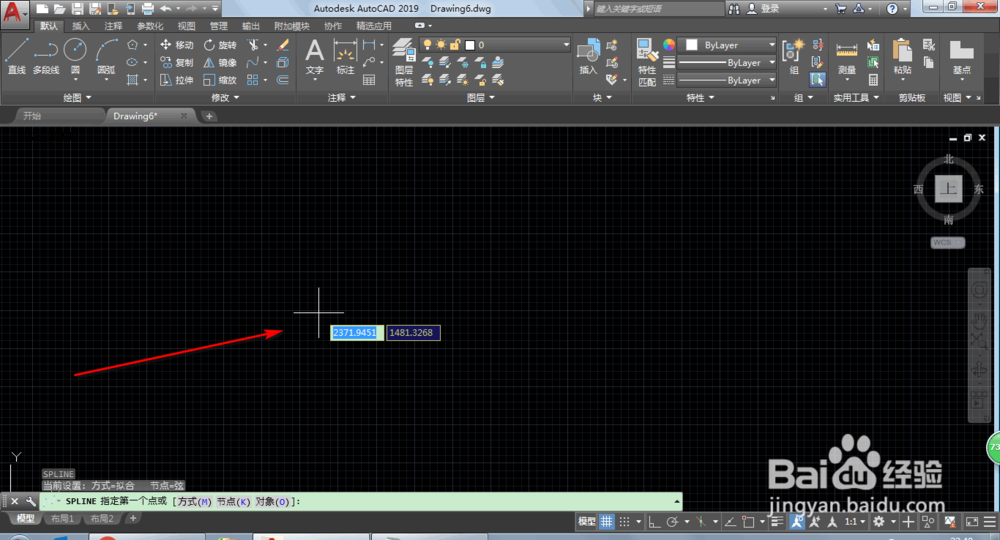The width and height of the screenshot is (1000, 540).
Task: Expand the 绘图 (Draw) panel
Action: [x=77, y=98]
